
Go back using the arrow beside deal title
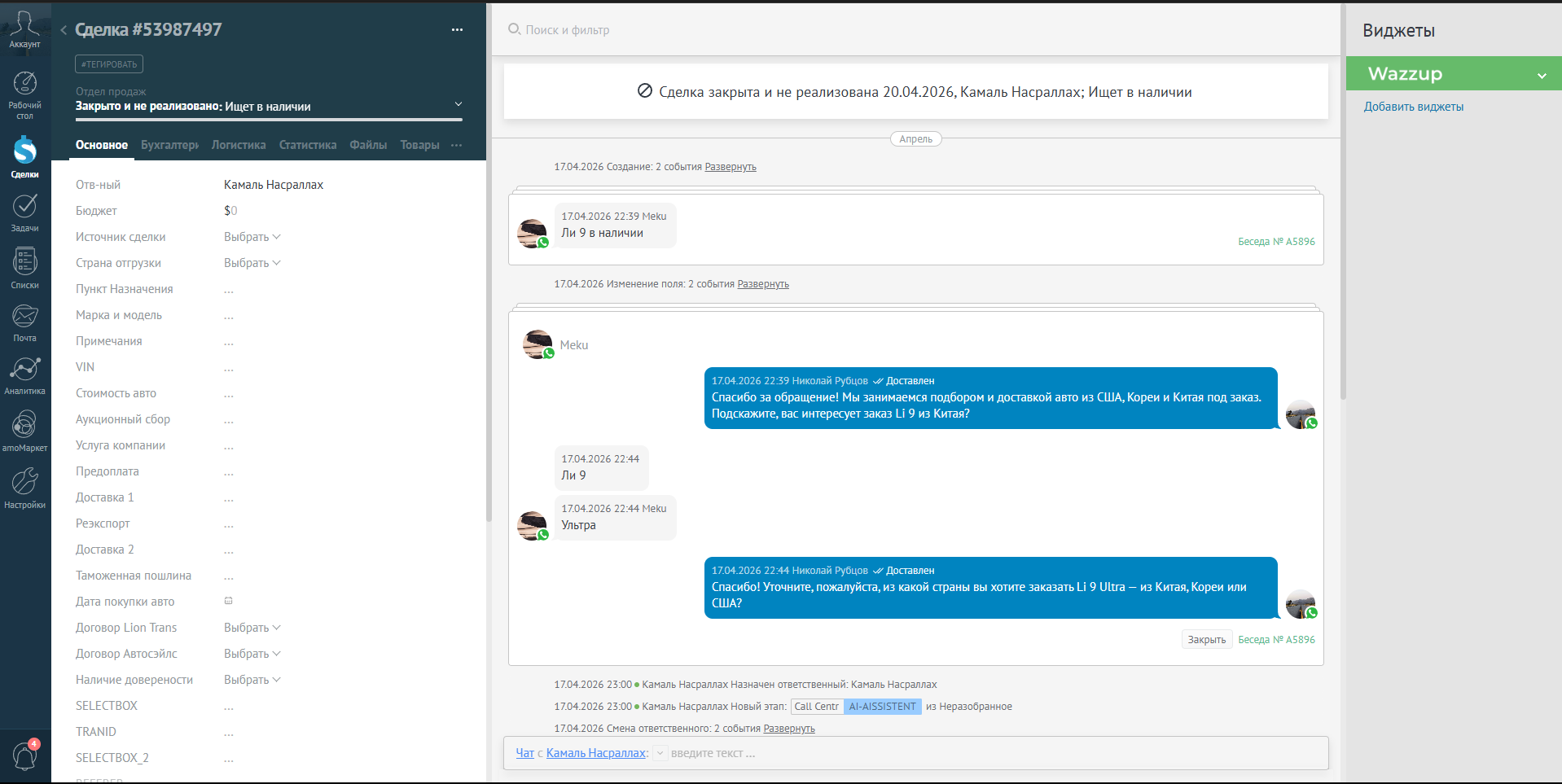tap(64, 30)
